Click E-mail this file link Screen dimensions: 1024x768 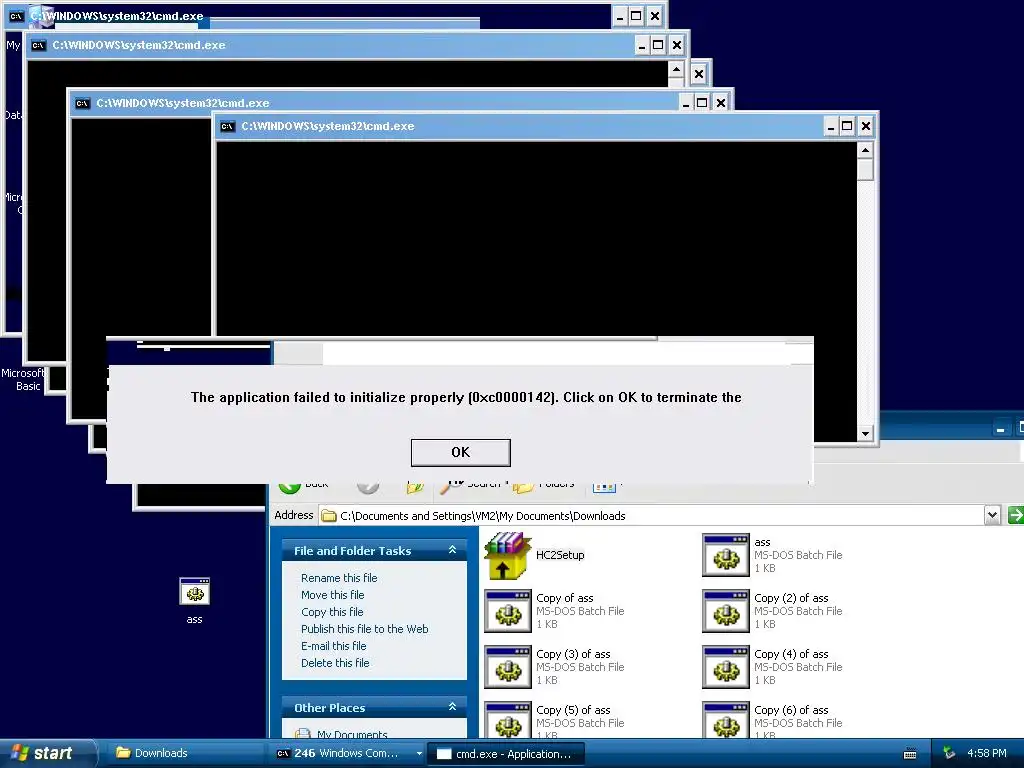click(x=333, y=646)
